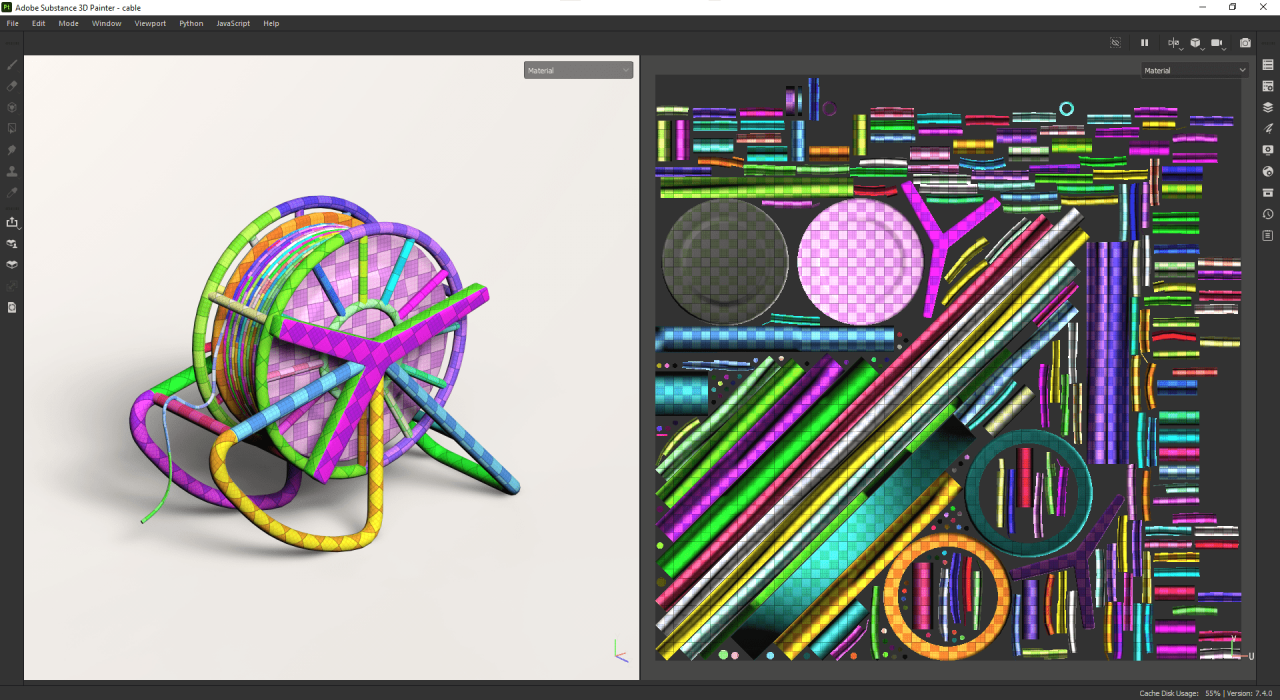The height and width of the screenshot is (700, 1280).
Task: Open the Window menu
Action: point(106,23)
